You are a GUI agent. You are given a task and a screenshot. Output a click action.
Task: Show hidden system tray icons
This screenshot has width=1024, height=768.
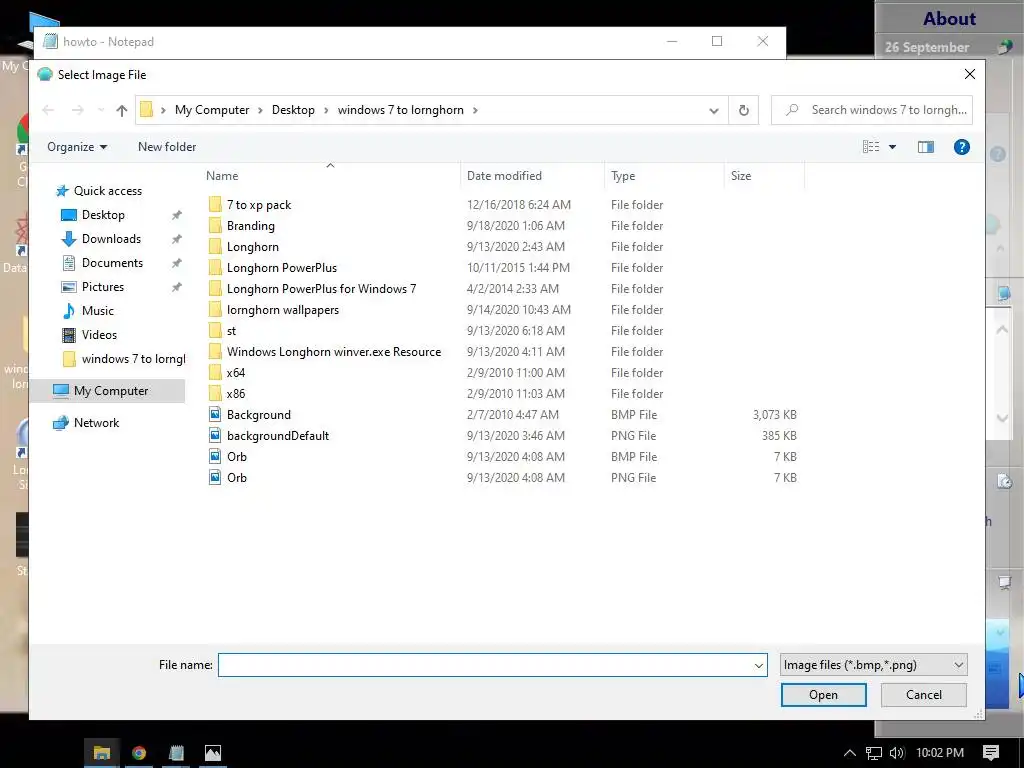[850, 753]
